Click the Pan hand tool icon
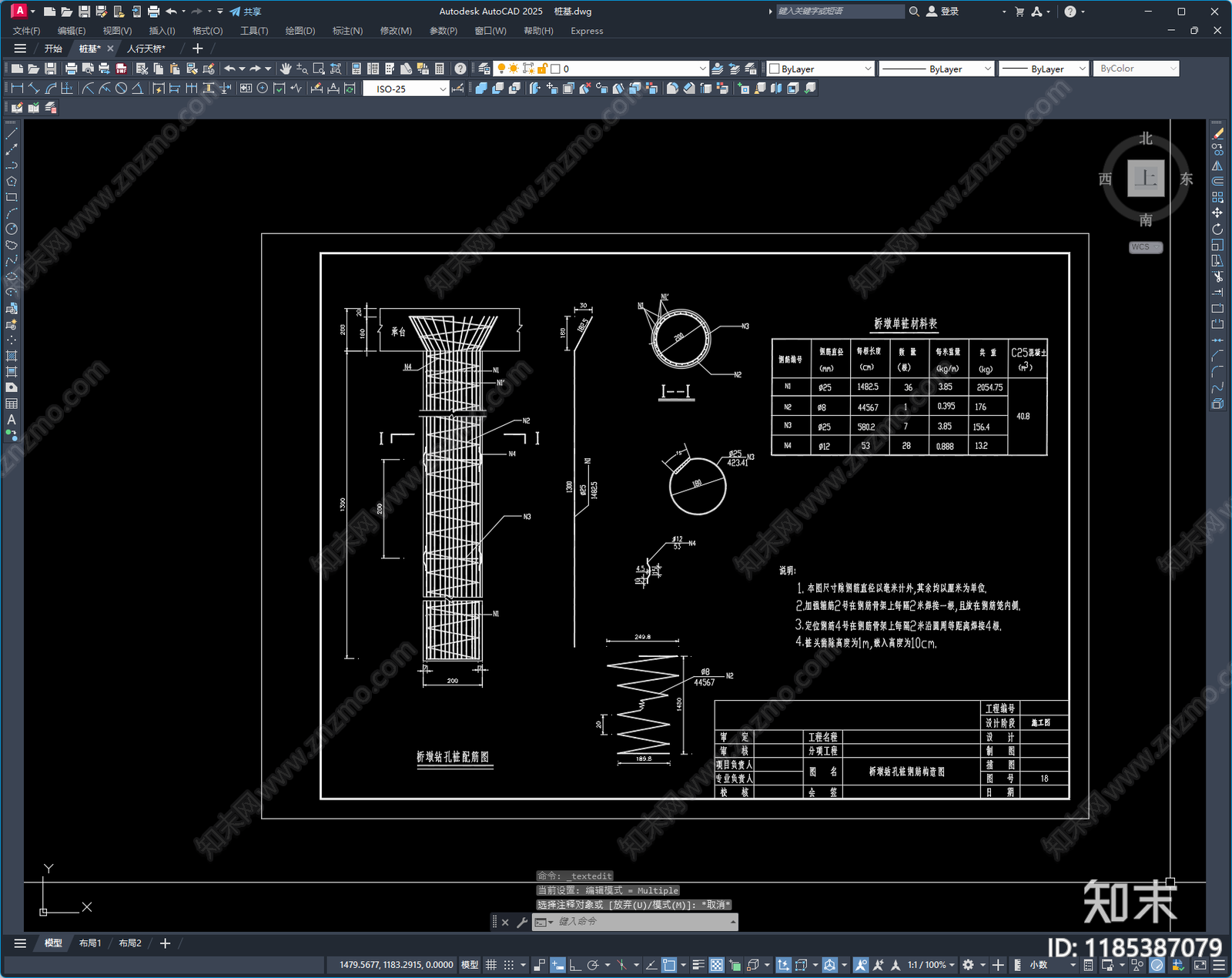Screen dimensions: 1232x978 286,69
